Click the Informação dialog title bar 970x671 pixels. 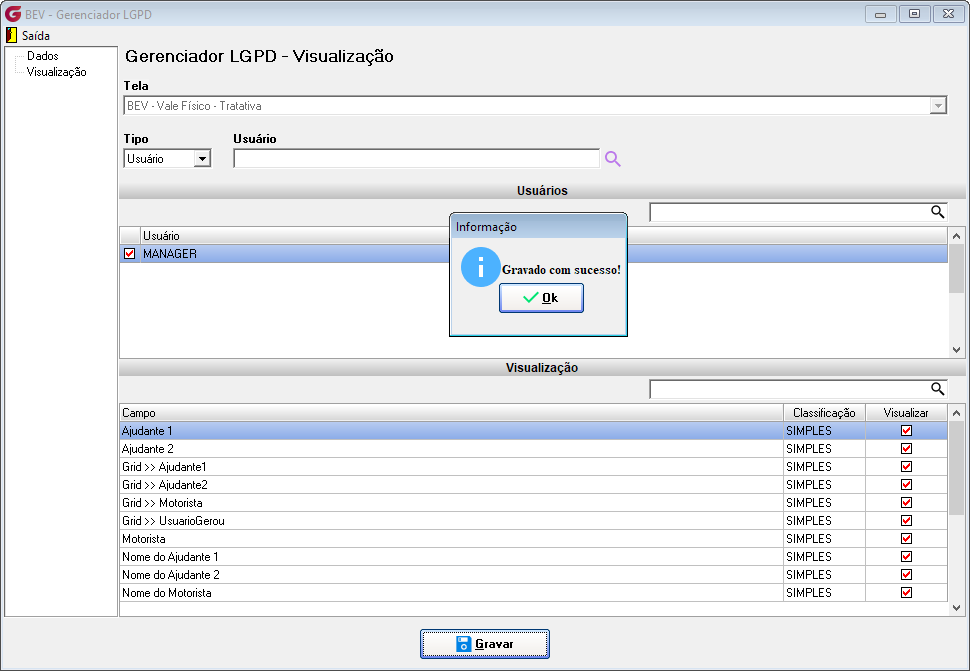(x=538, y=226)
